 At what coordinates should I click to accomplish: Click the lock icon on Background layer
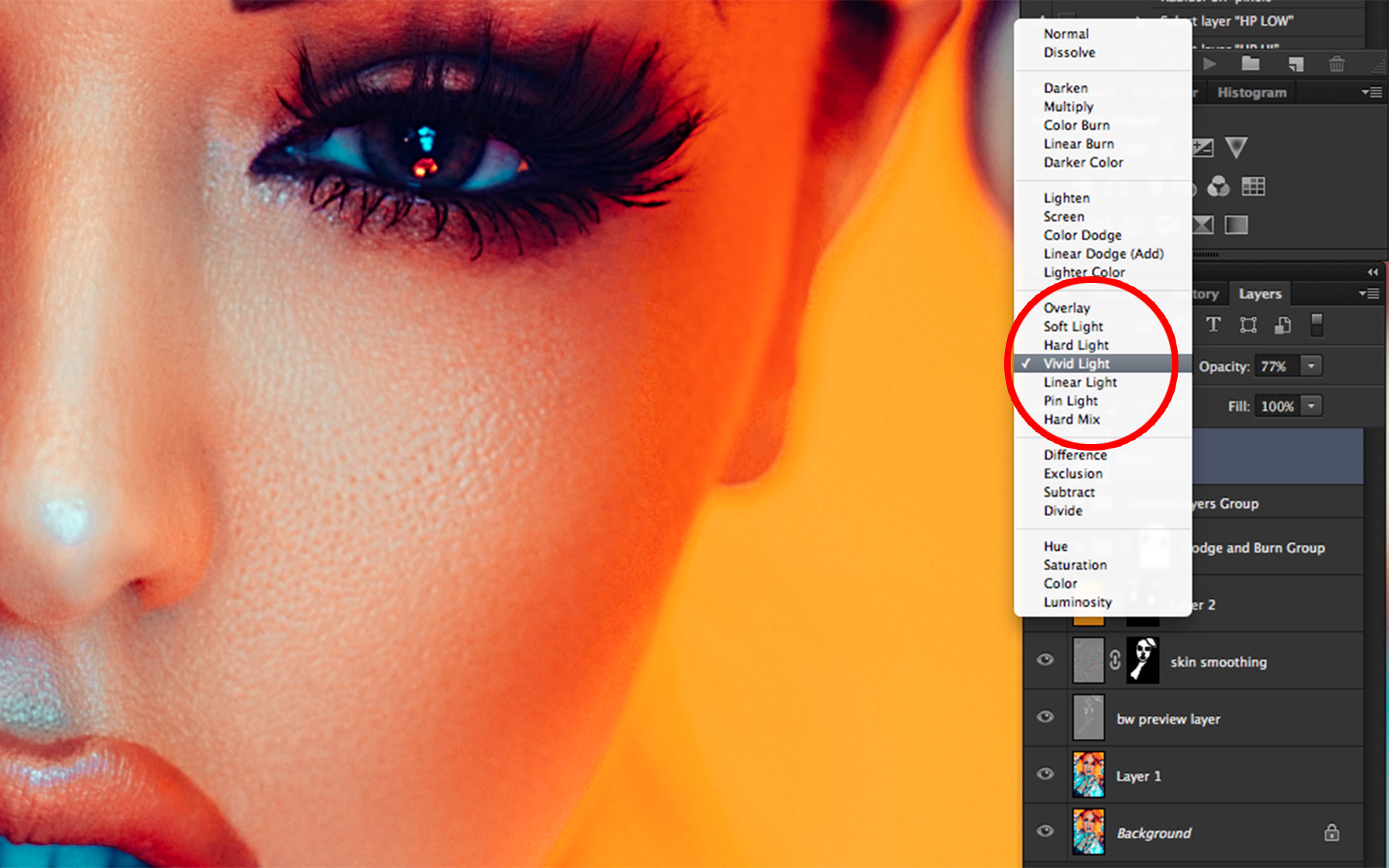click(1331, 833)
